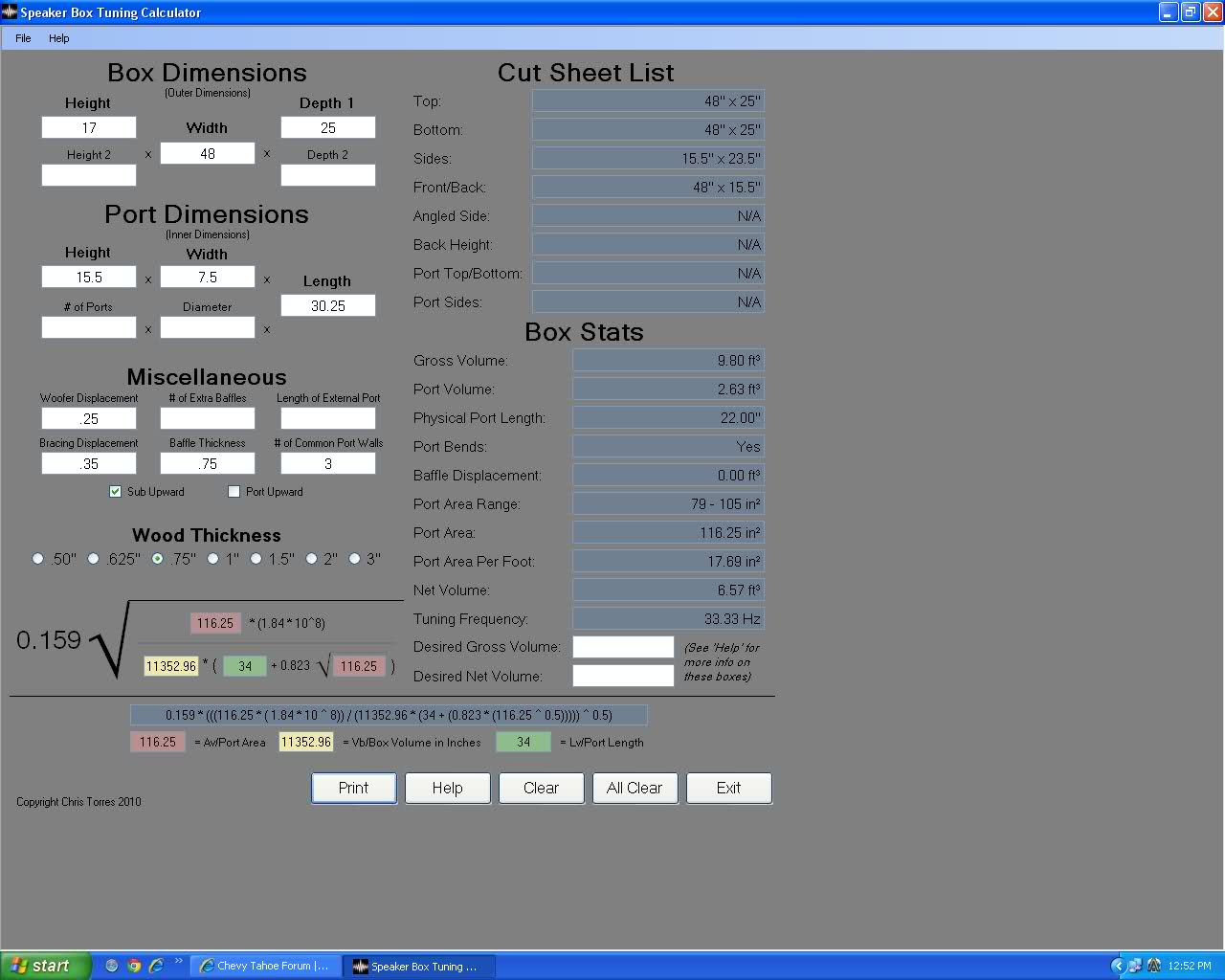The height and width of the screenshot is (980, 1225).
Task: Click the port Height field showing 15.5
Action: pos(89,277)
